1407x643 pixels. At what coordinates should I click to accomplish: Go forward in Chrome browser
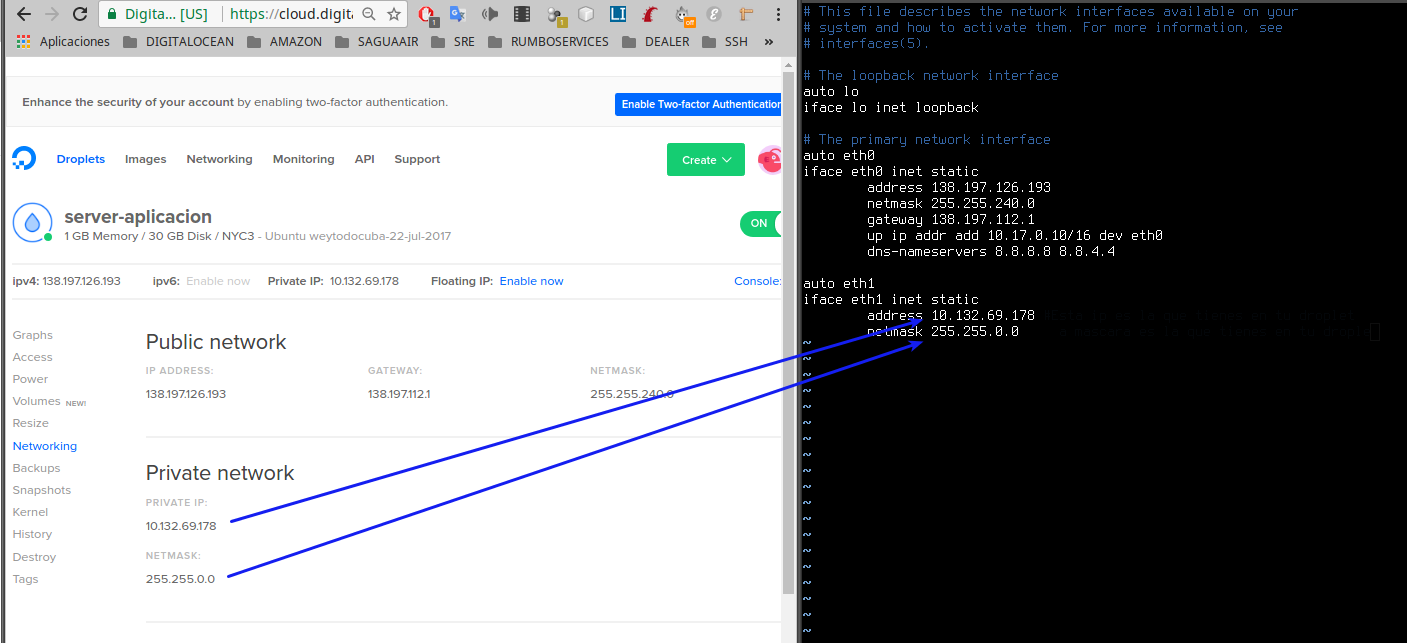tap(52, 14)
